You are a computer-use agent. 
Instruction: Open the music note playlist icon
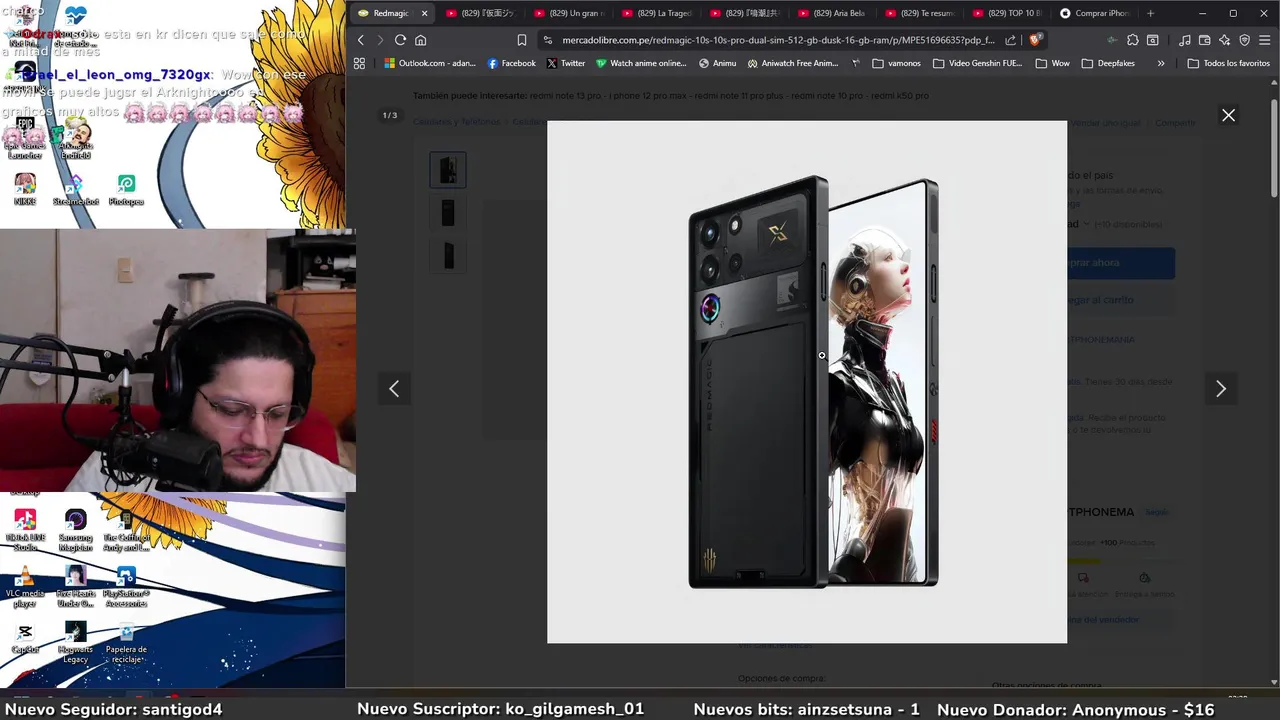coord(1184,40)
